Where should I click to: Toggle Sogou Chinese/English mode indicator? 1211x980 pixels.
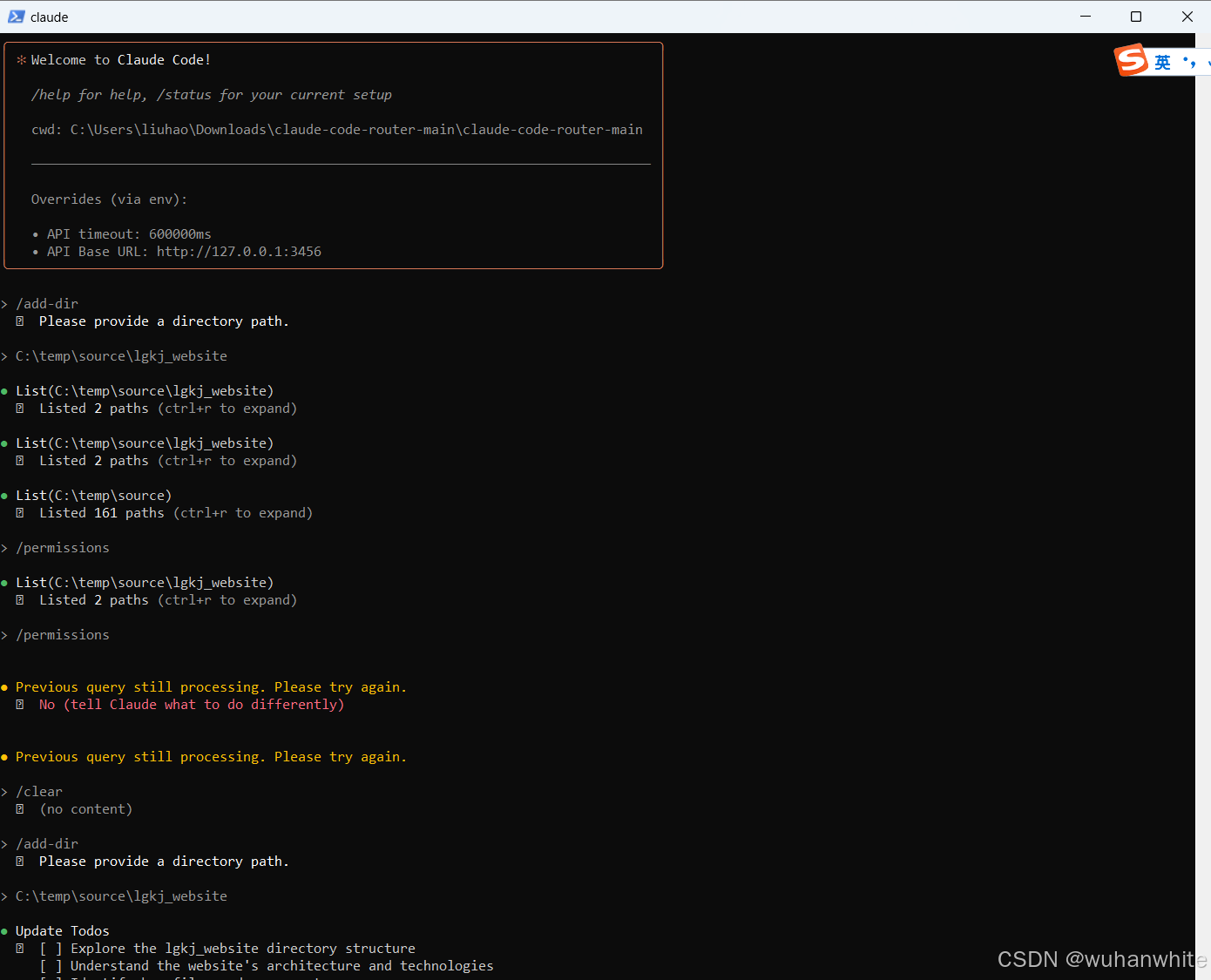[x=1162, y=62]
